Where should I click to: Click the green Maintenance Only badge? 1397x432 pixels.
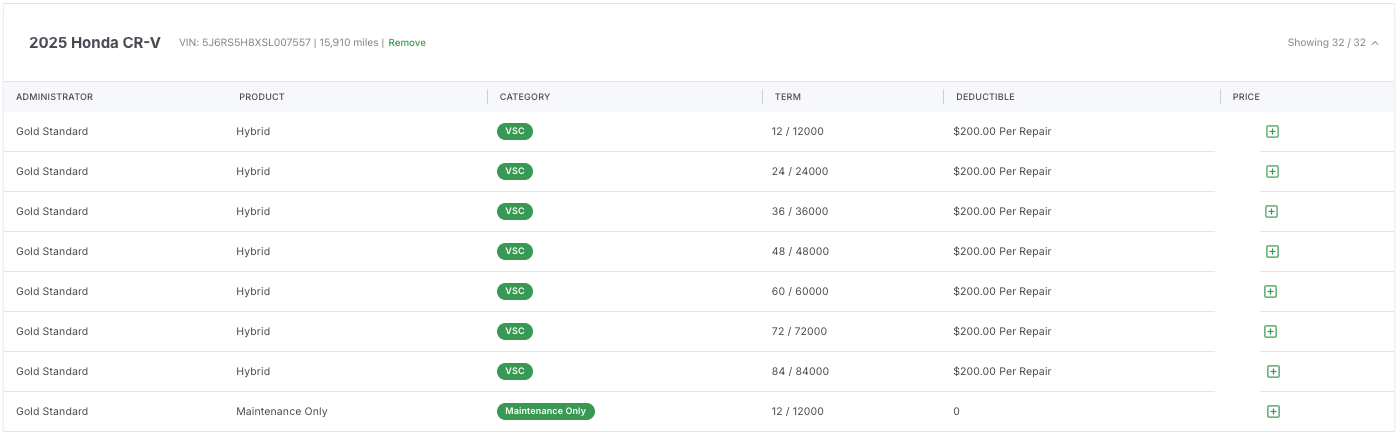click(x=545, y=411)
